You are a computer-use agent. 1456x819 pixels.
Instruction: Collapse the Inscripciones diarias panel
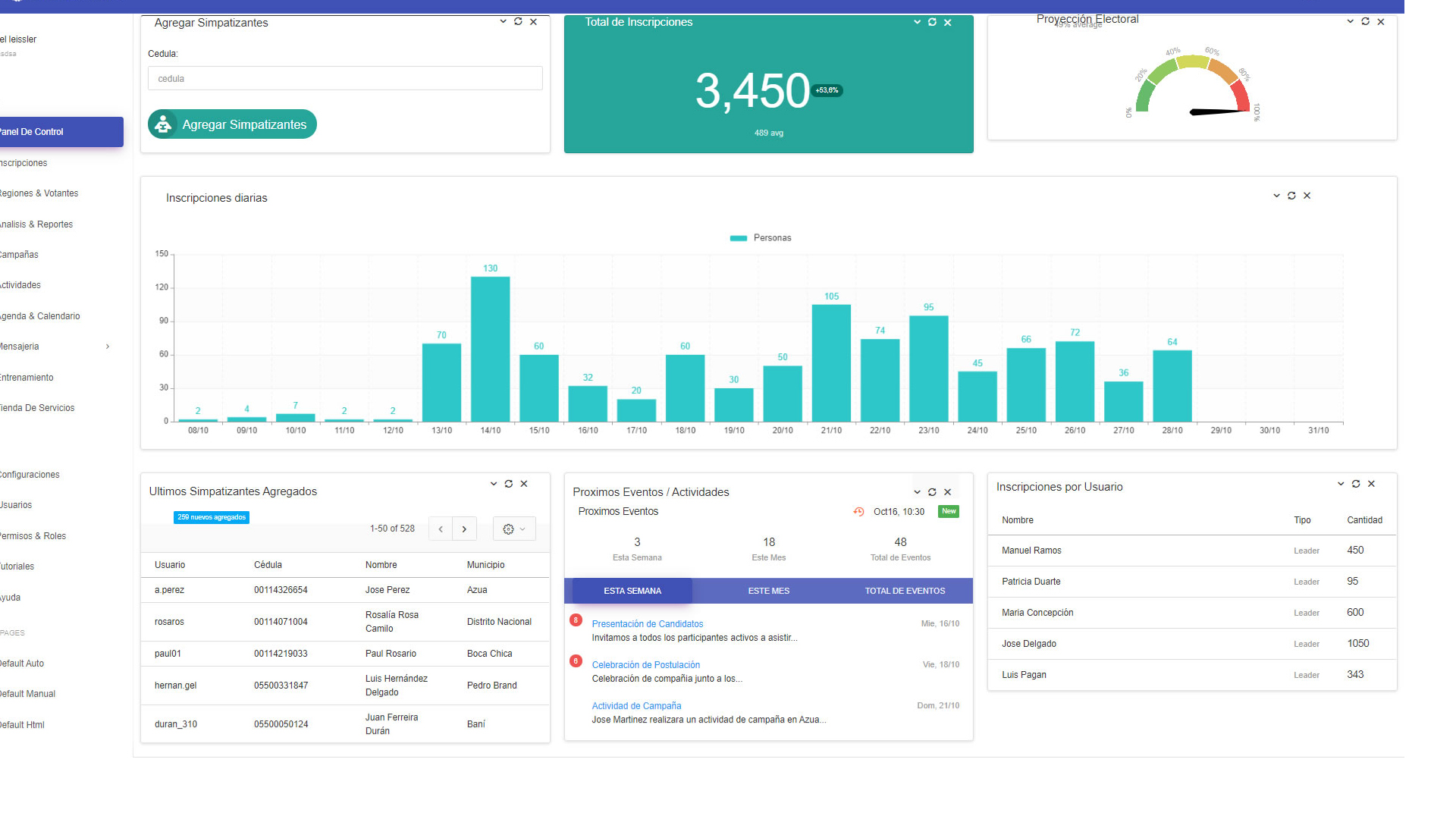point(1276,196)
